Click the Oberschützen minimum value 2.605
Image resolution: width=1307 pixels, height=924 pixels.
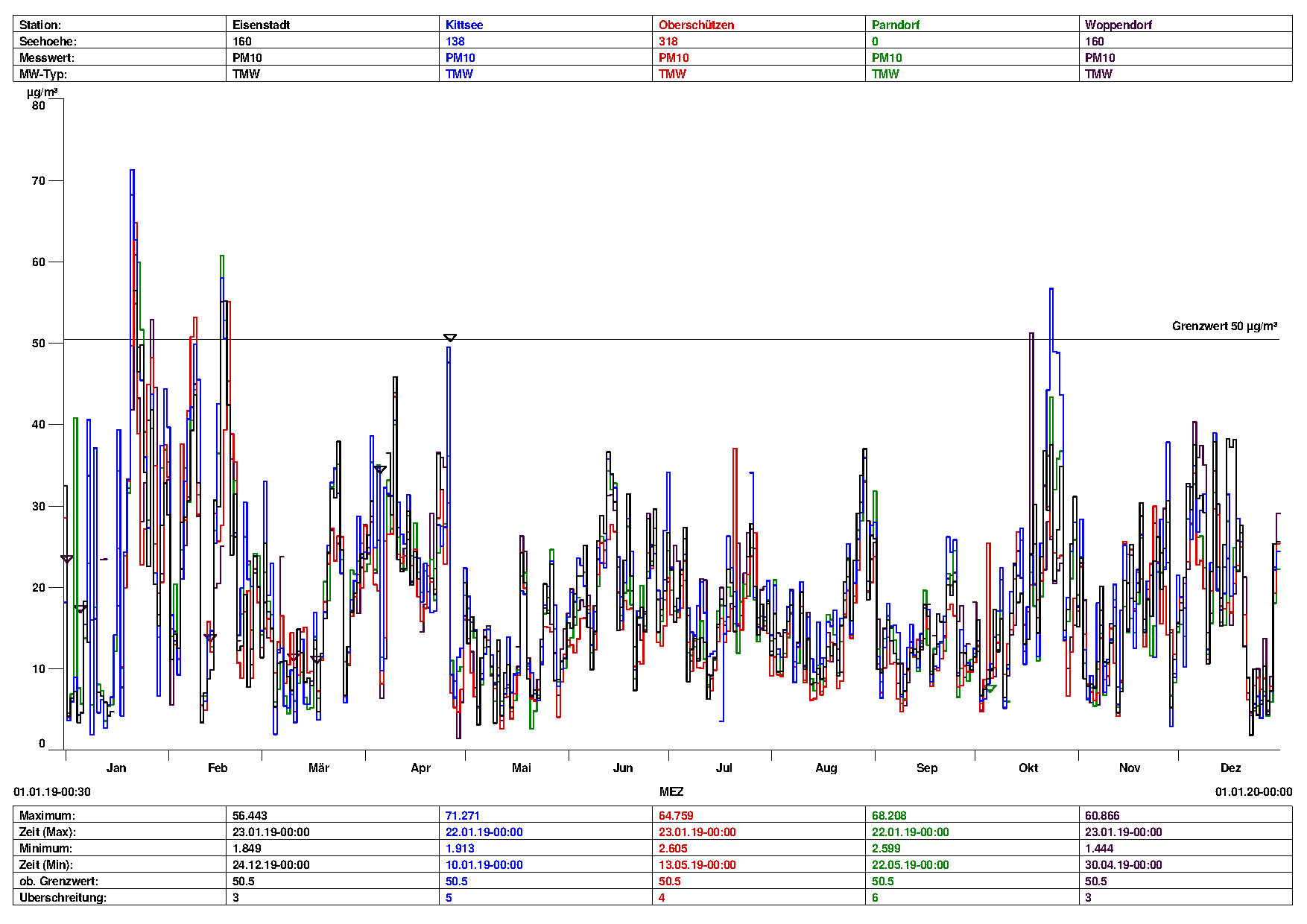[x=673, y=849]
